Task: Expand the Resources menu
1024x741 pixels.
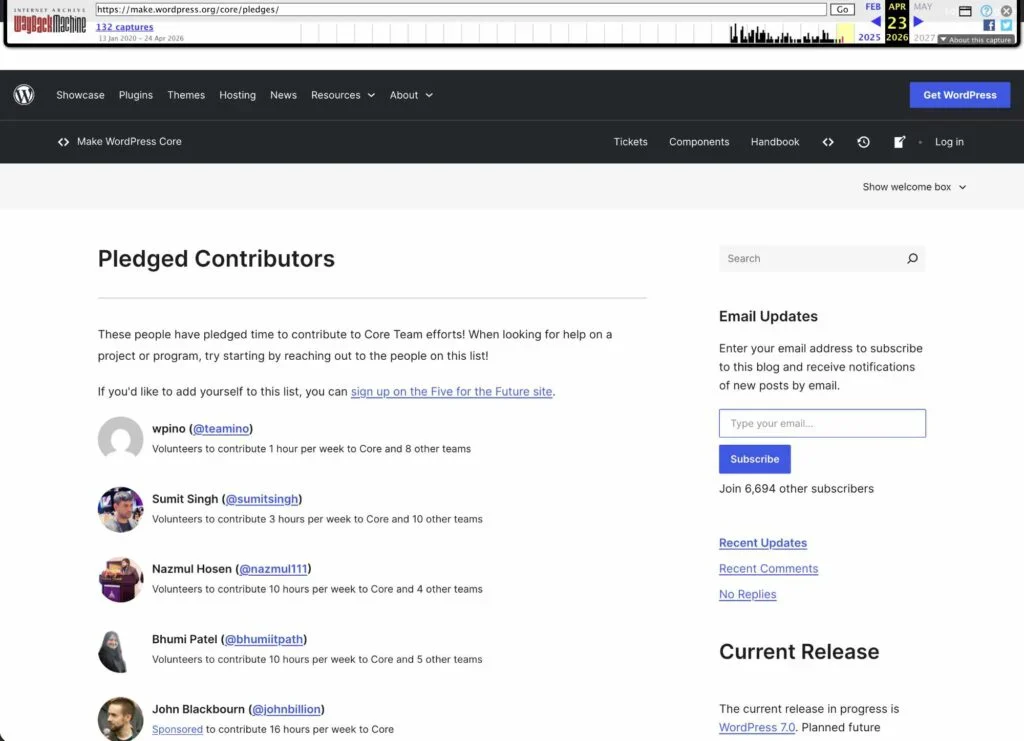Action: 343,95
